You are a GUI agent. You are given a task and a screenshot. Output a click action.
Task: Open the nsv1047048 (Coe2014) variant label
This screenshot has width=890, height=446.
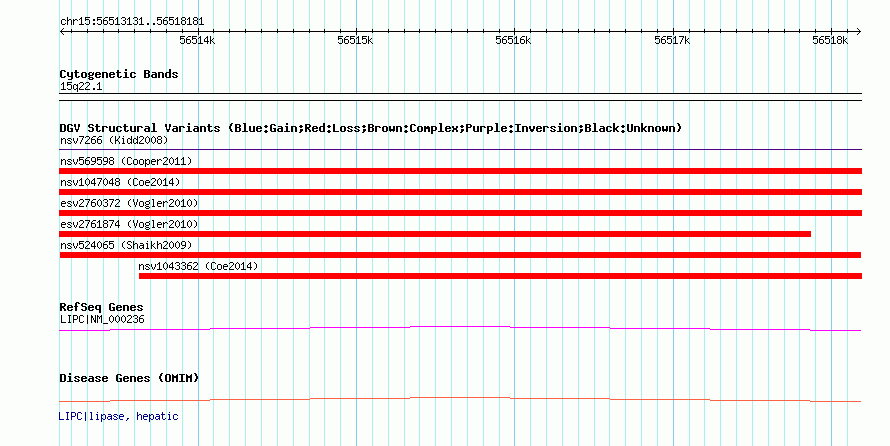(x=120, y=182)
